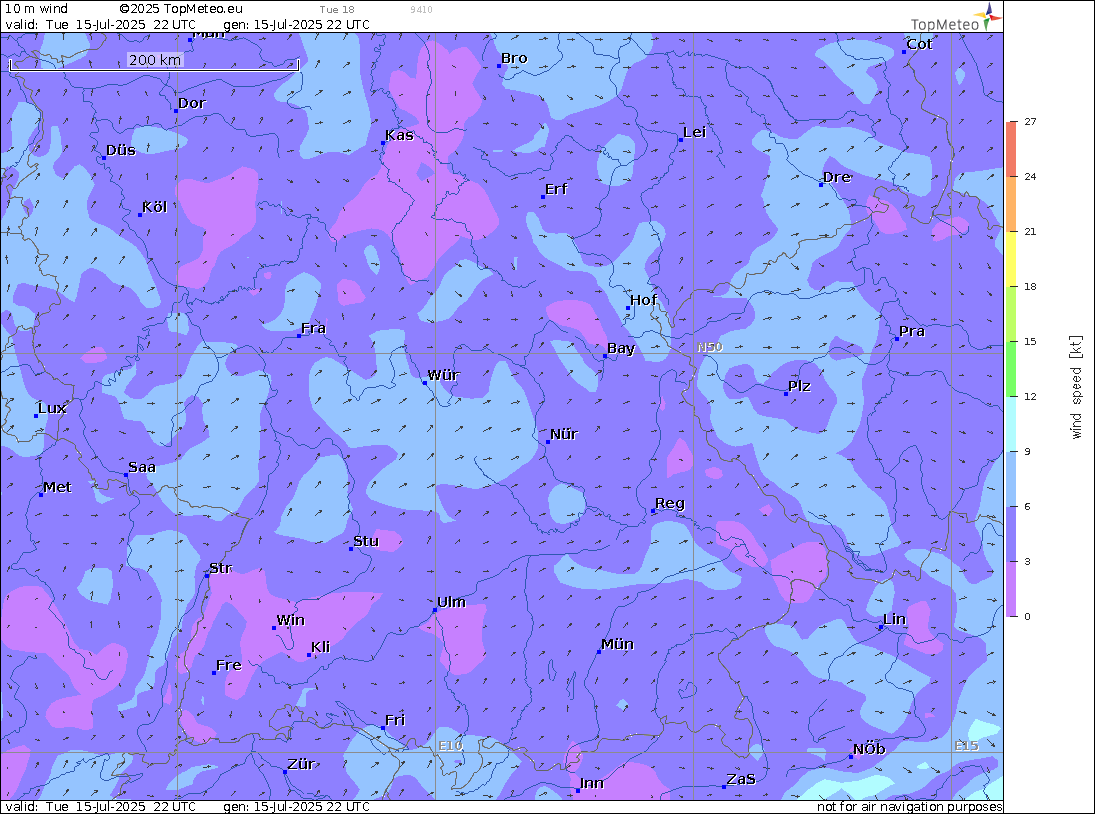Select the 'Fri' city label
The image size is (1095, 814).
point(395,720)
